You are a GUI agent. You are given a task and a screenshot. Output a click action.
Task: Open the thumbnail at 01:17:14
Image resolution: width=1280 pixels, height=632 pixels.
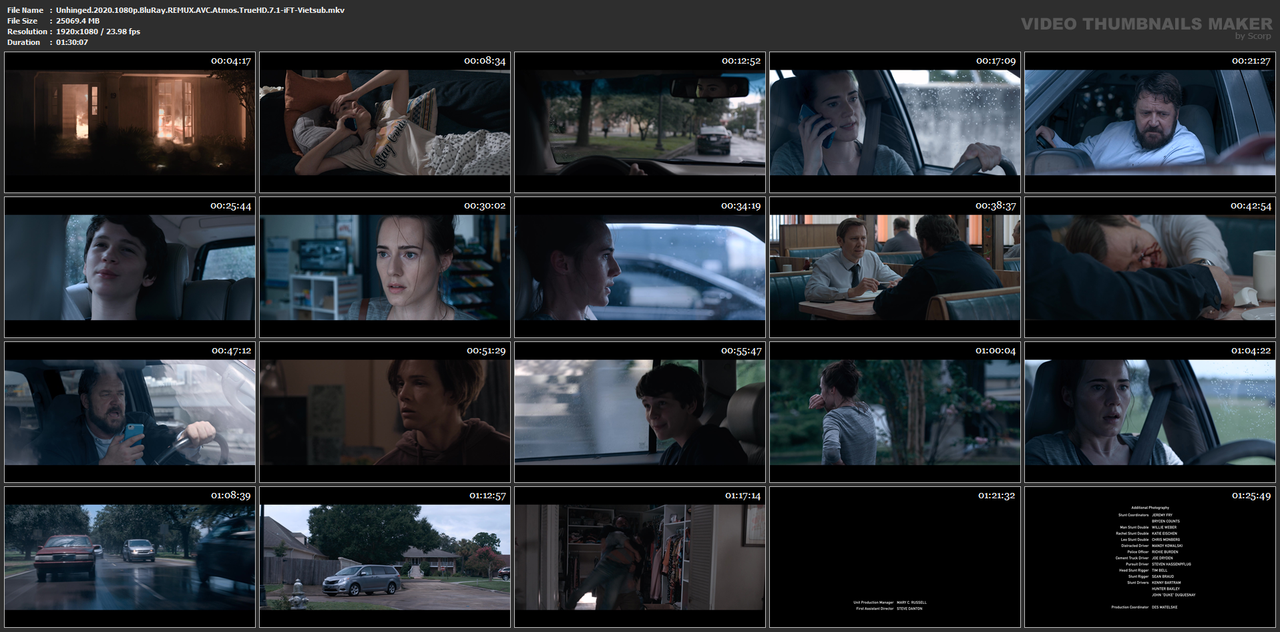[x=640, y=557]
